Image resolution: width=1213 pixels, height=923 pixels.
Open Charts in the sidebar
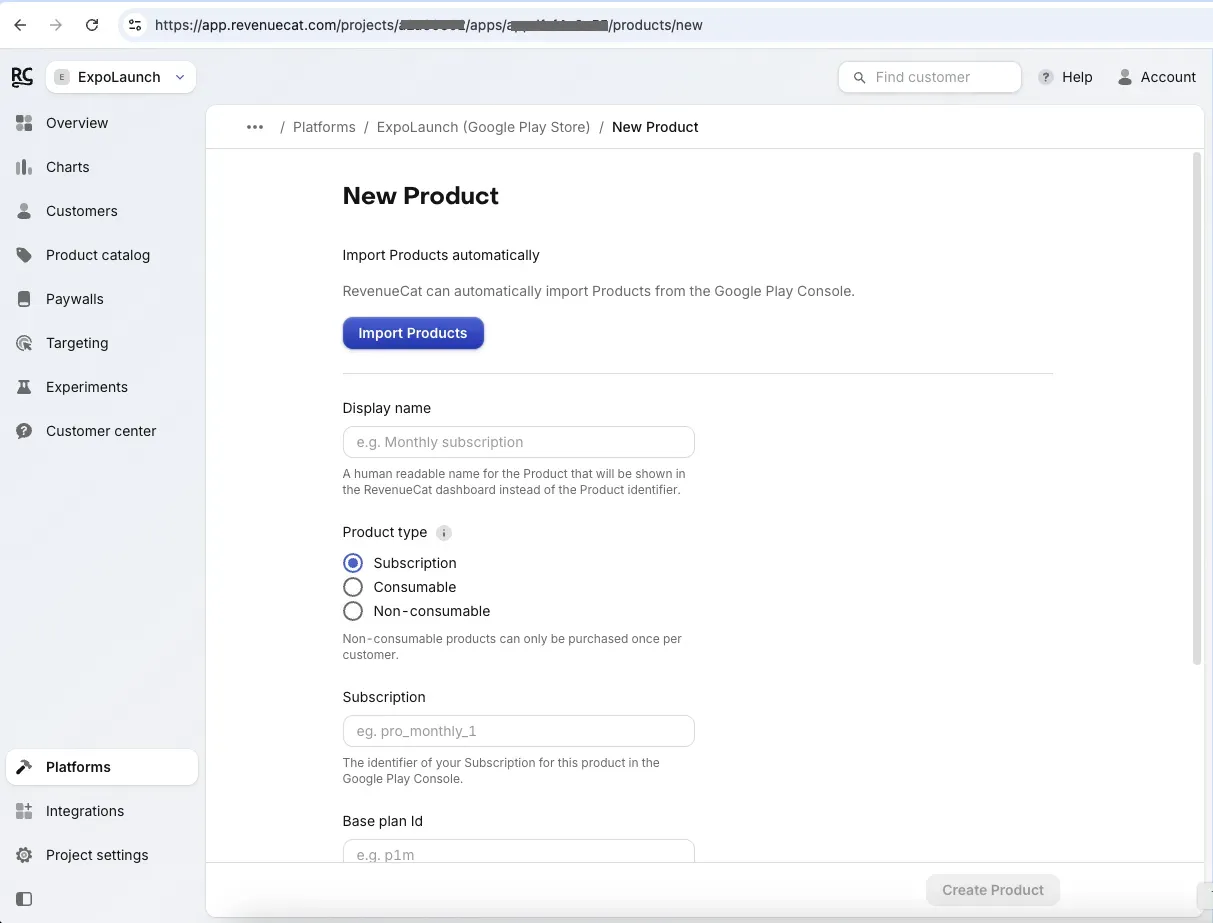pos(102,167)
